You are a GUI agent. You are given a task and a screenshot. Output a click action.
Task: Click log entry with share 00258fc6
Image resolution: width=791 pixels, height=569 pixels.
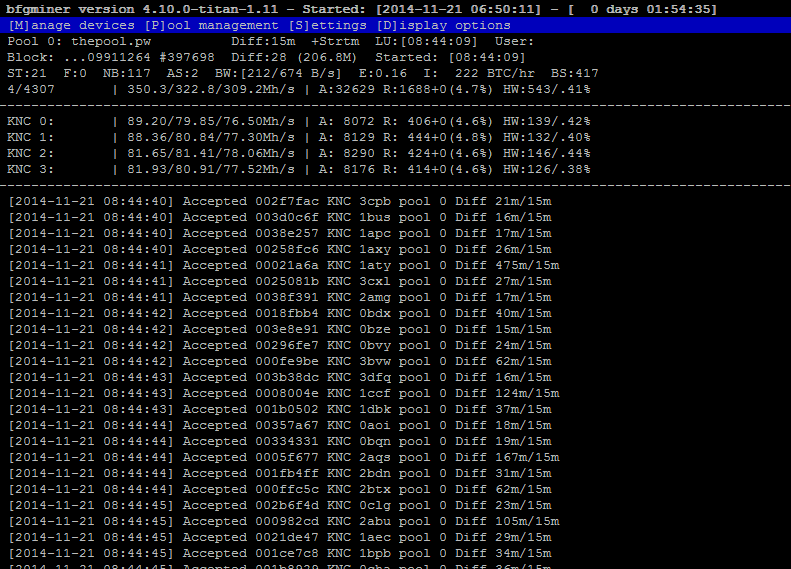(x=280, y=250)
